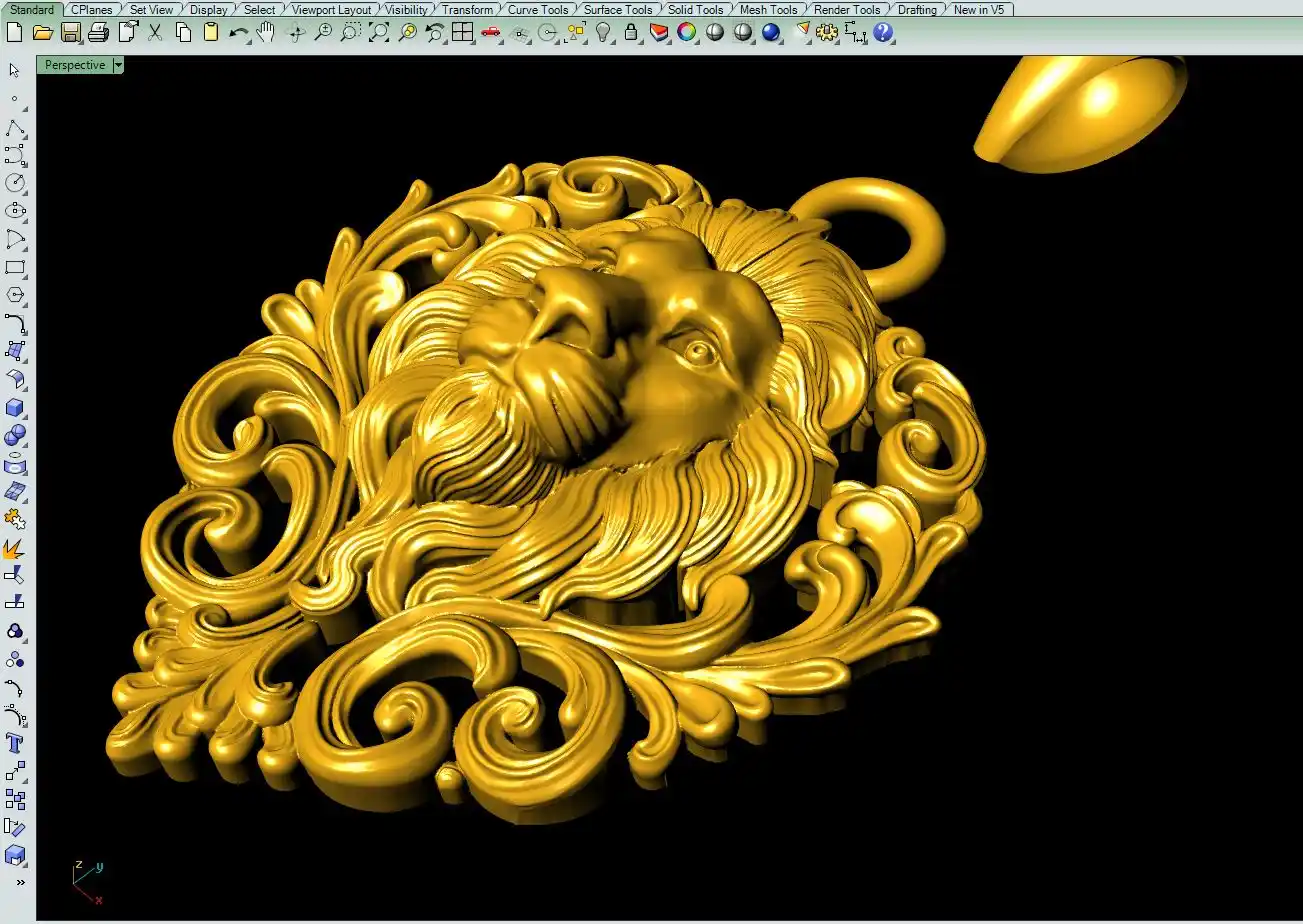Open the Perspective viewport dropdown arrow

click(x=118, y=65)
